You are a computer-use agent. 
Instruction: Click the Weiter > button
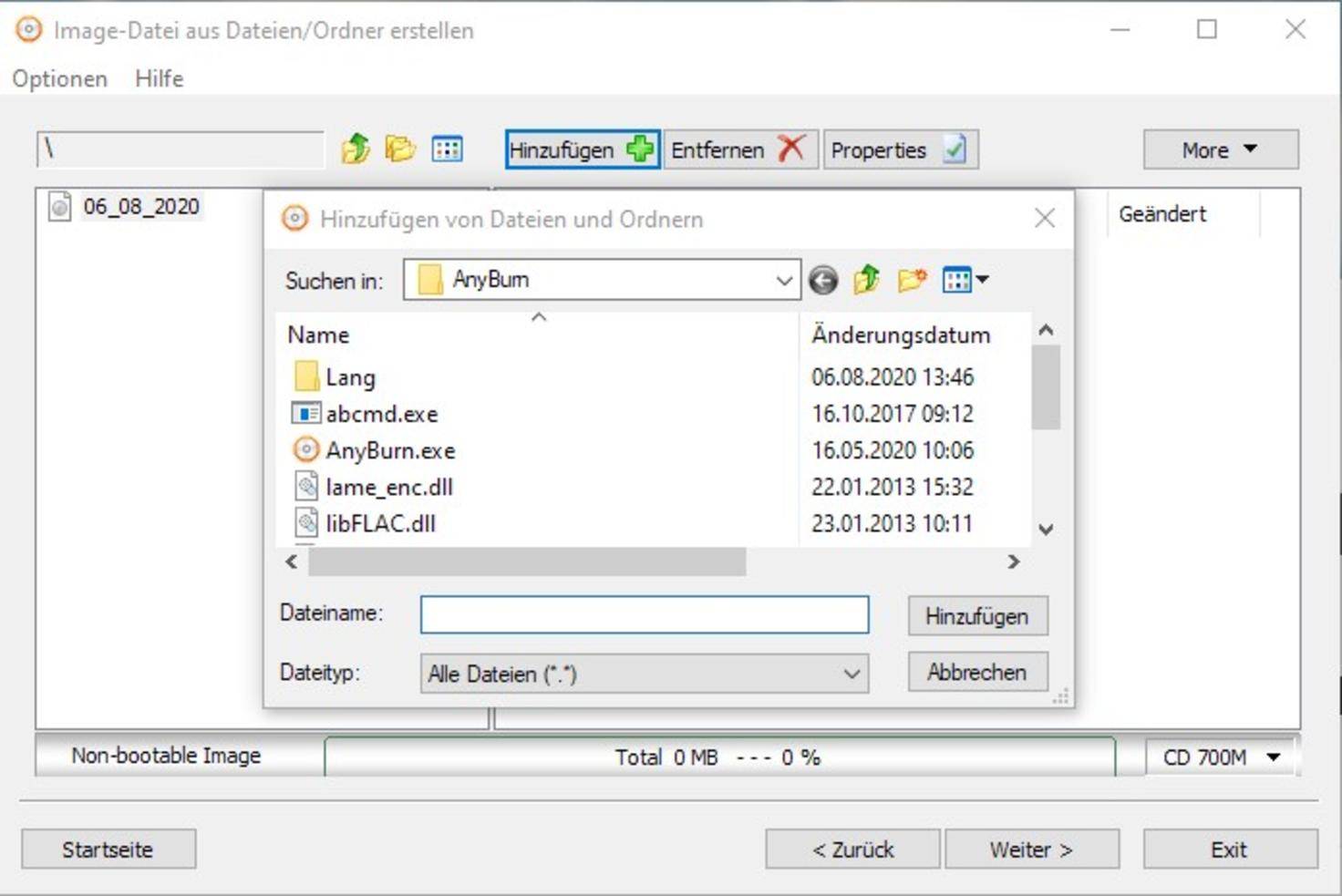click(1031, 850)
